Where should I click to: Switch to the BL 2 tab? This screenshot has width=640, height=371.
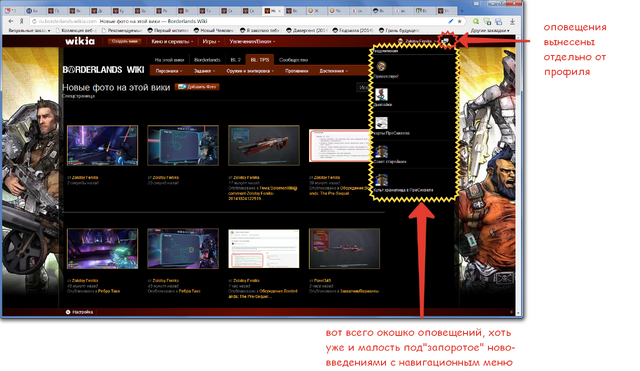click(236, 60)
